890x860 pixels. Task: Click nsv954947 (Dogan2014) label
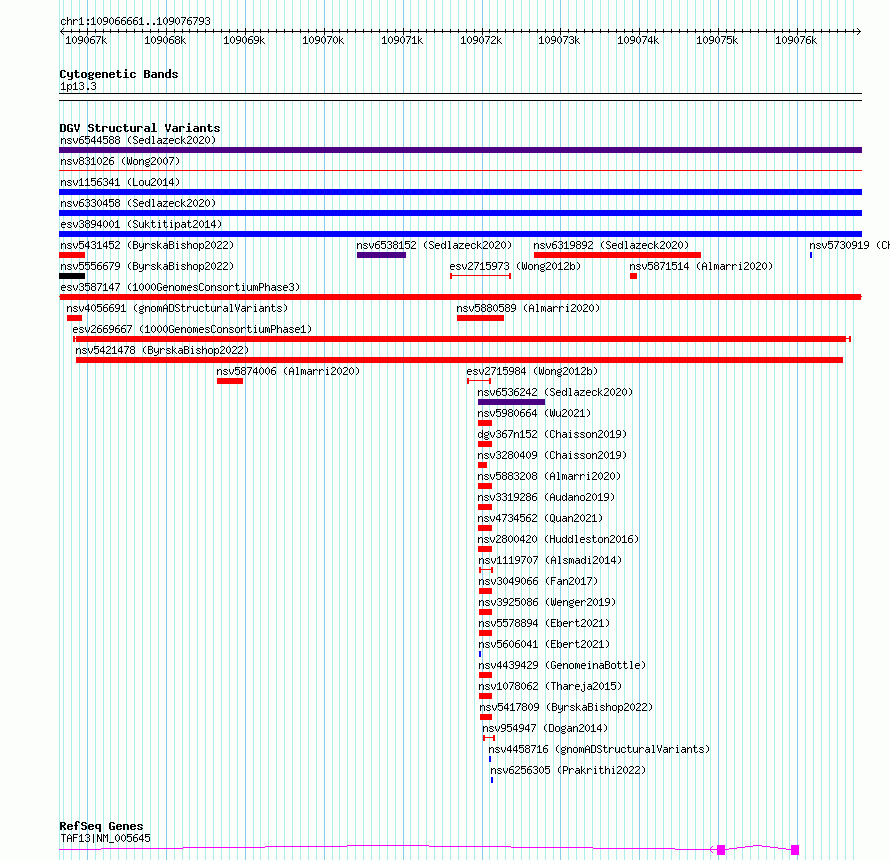[545, 728]
